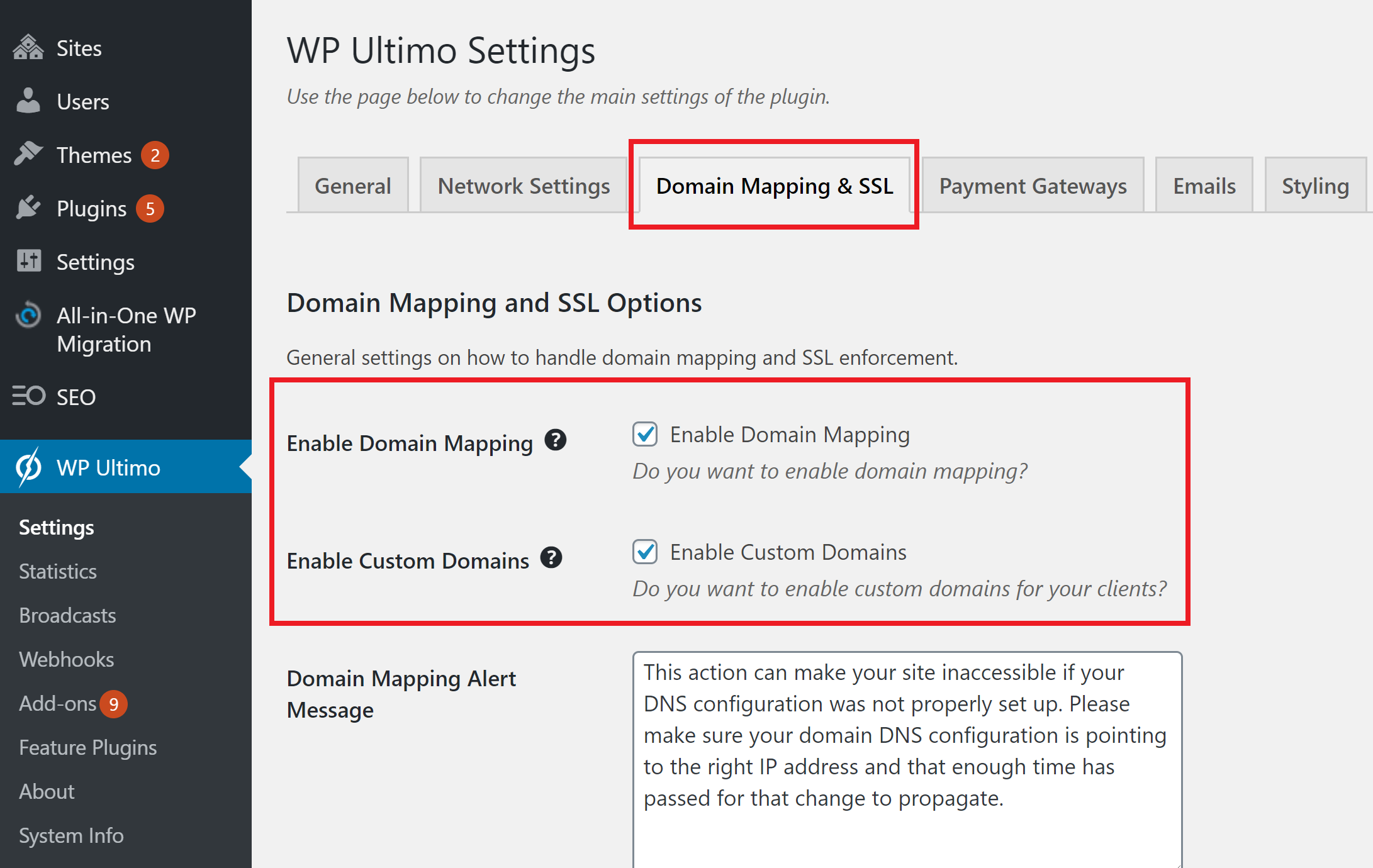Click the Add-ons badge showing 9

click(114, 704)
